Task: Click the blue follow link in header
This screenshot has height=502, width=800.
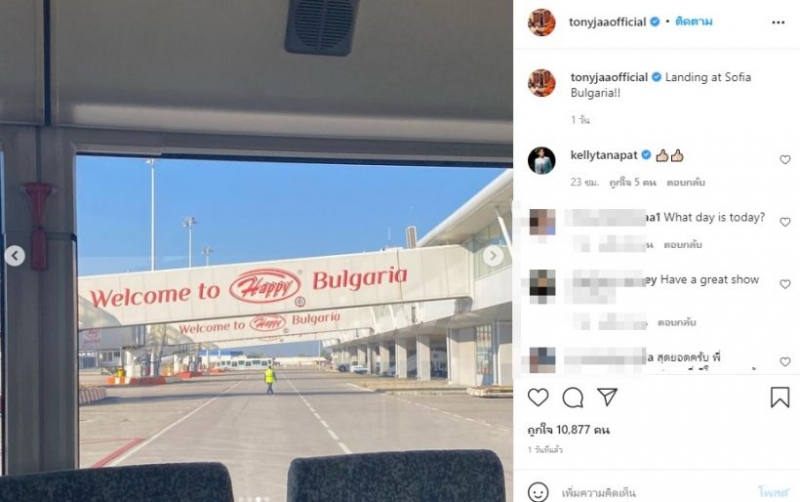Action: click(694, 22)
